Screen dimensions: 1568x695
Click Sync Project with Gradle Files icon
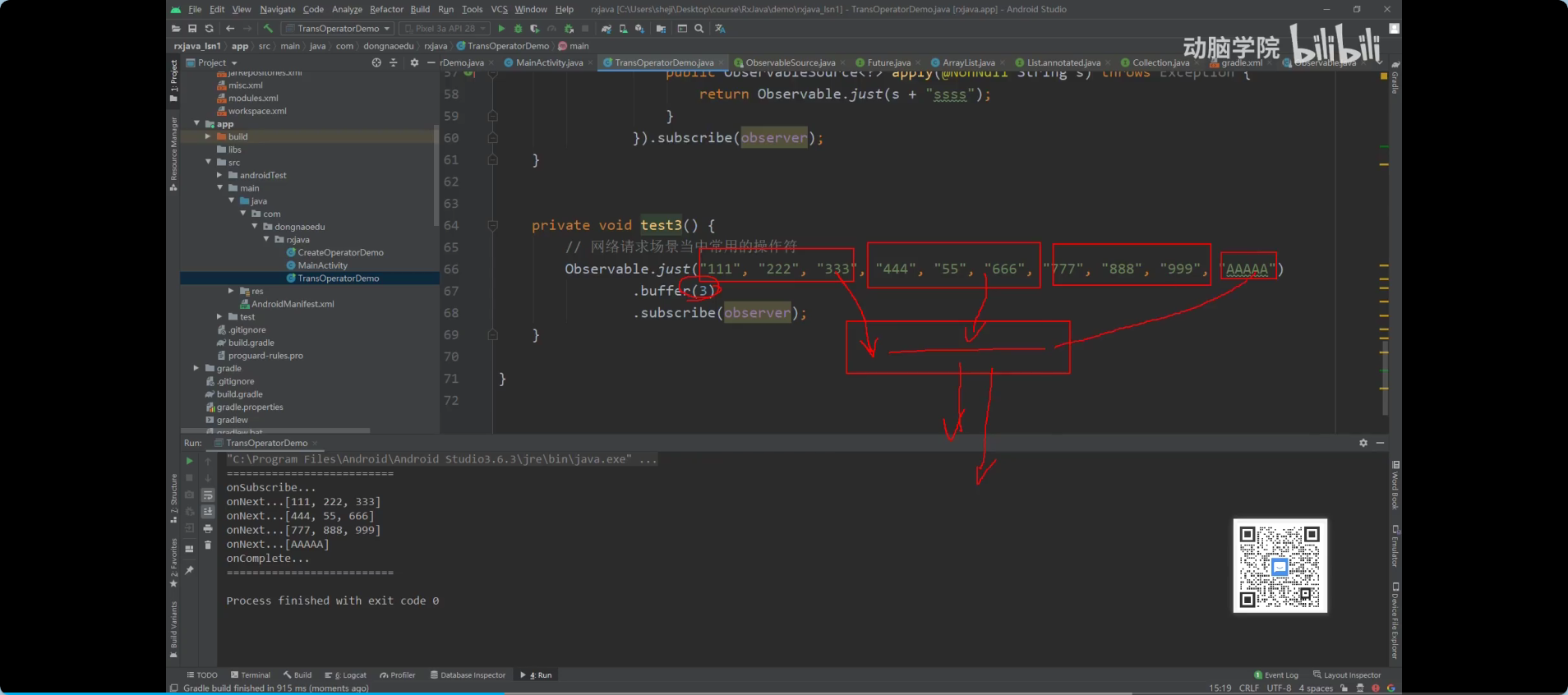tap(606, 29)
